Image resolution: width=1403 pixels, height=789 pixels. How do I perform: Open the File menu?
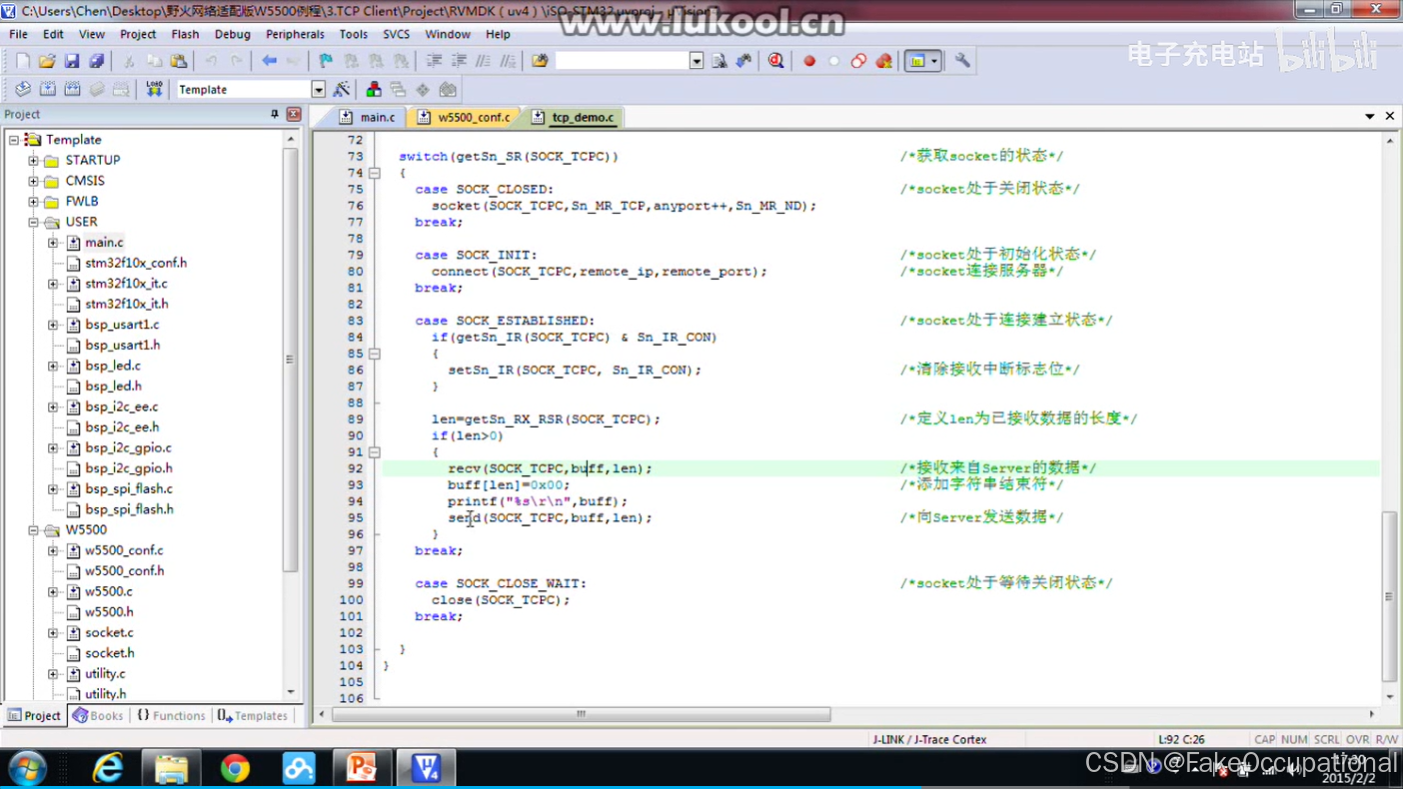18,34
